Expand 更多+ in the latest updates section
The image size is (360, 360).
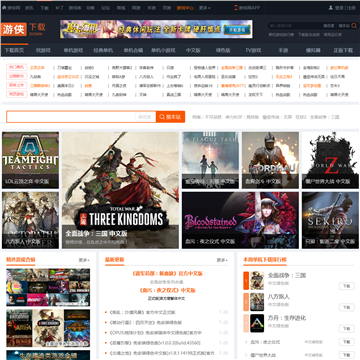pos(222,260)
